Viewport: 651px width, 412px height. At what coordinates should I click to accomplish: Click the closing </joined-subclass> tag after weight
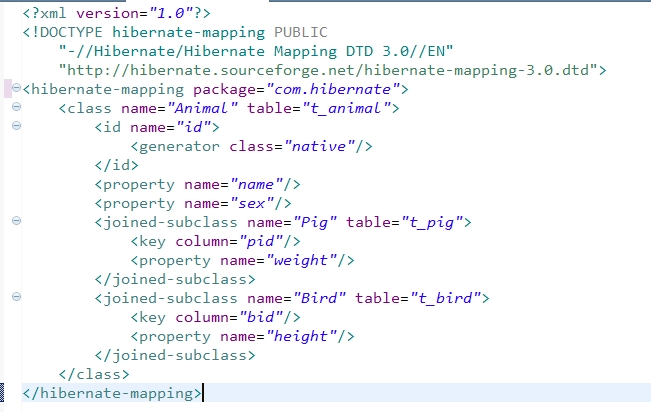click(175, 280)
